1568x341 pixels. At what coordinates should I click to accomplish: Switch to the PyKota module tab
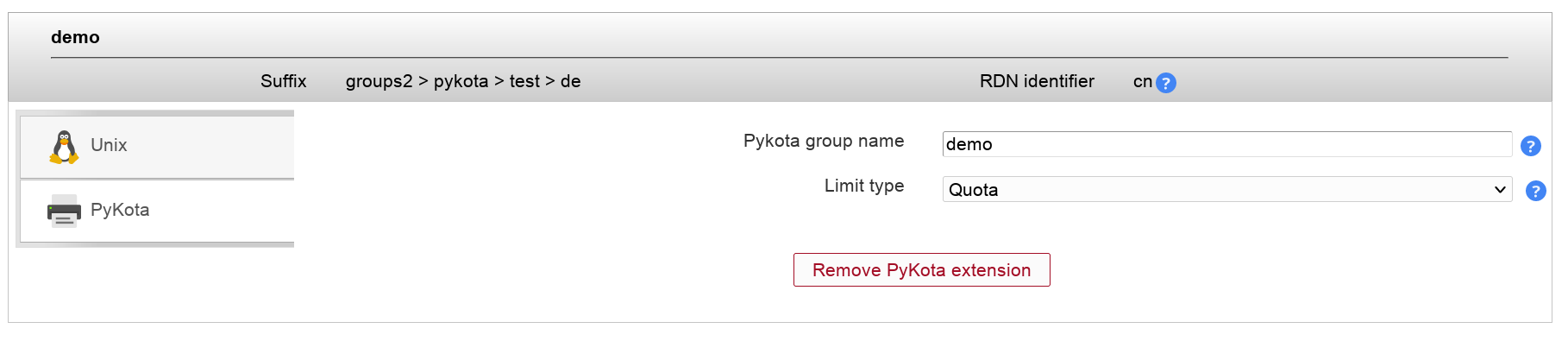tap(157, 211)
